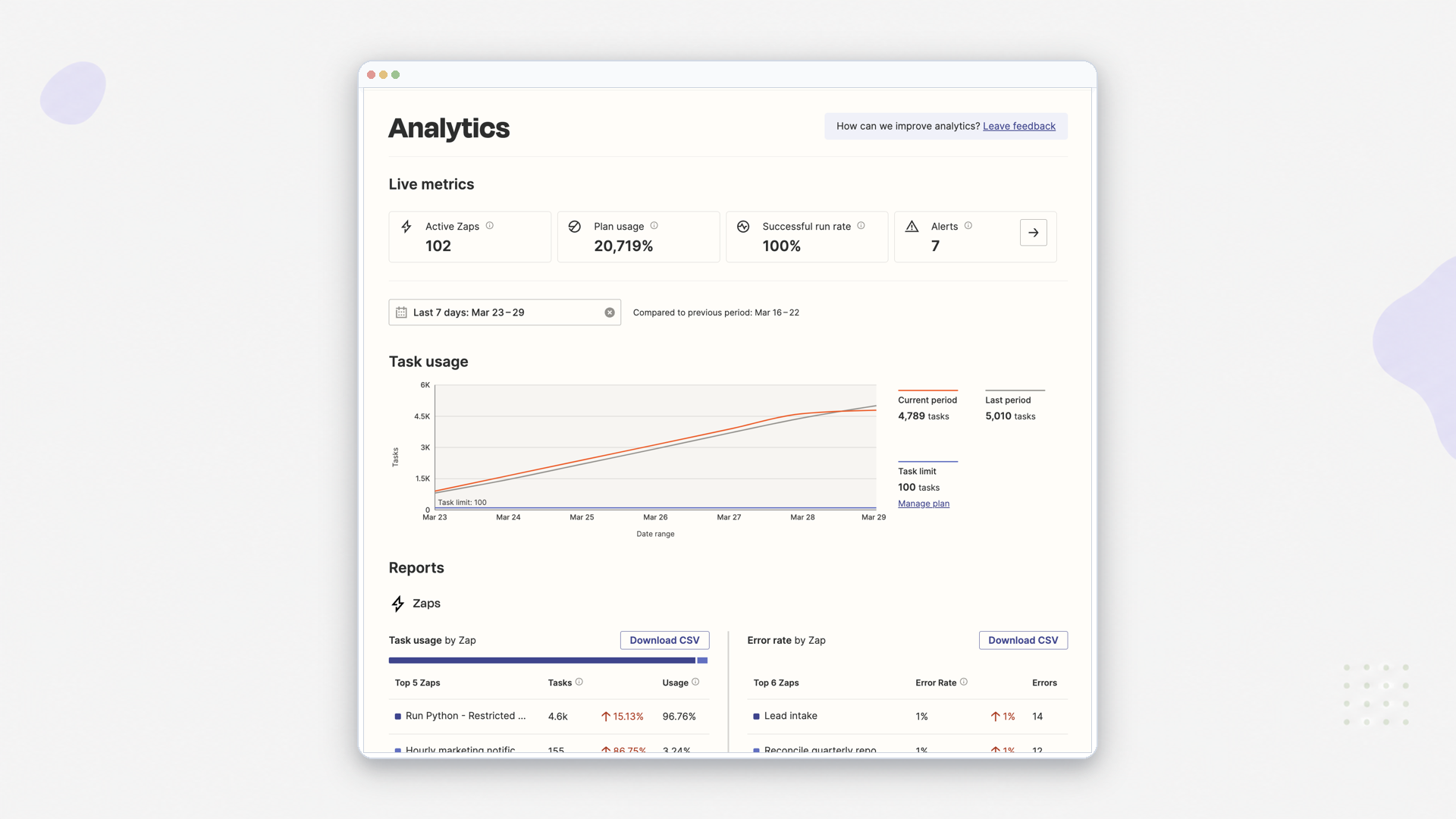1456x819 pixels.
Task: Click the red window close dot
Action: (371, 74)
